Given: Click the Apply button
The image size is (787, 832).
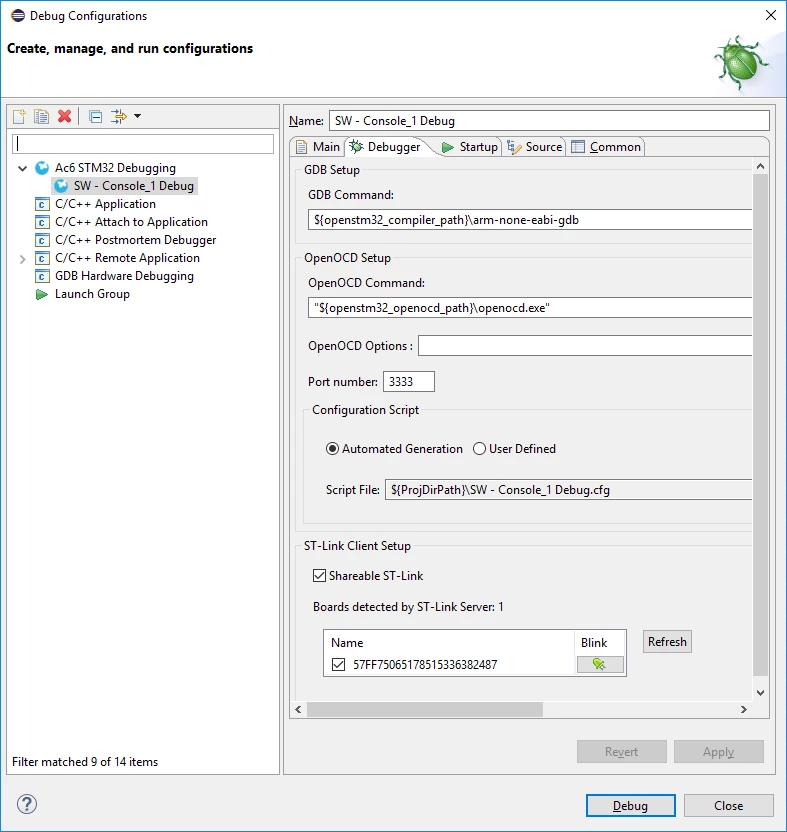Looking at the screenshot, I should pos(719,751).
